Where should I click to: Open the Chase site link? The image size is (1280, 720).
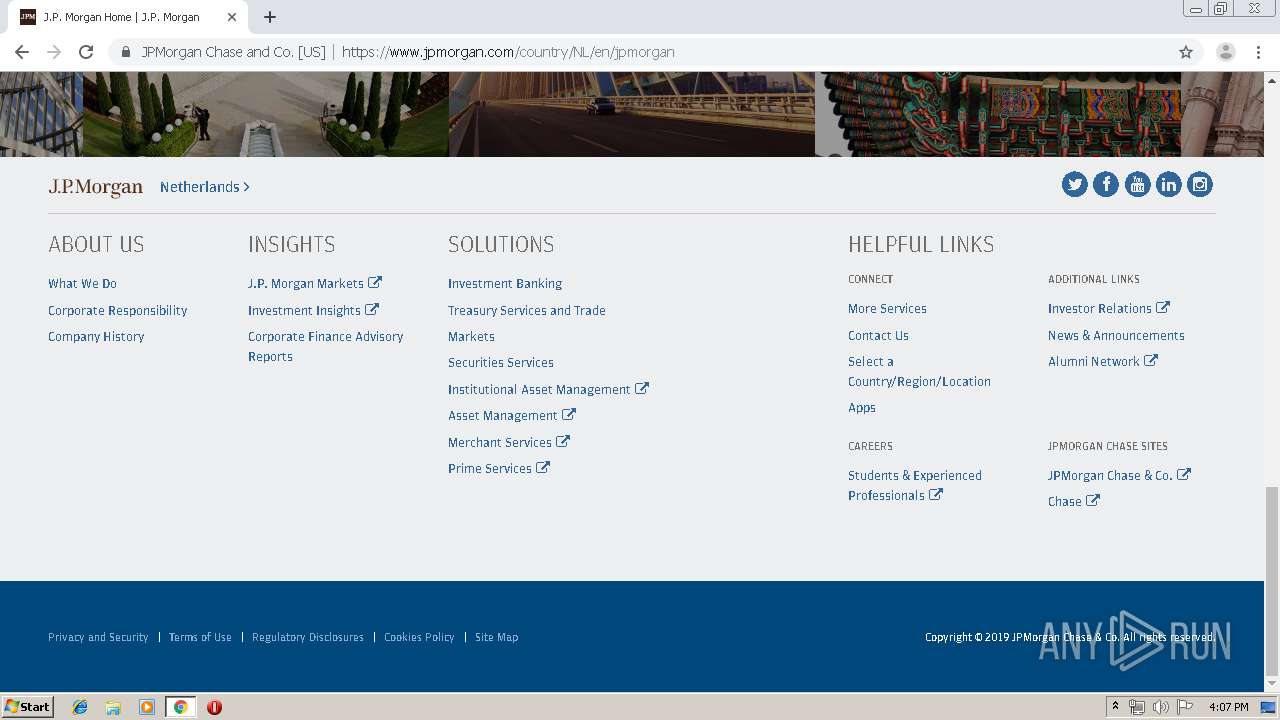click(x=1074, y=502)
